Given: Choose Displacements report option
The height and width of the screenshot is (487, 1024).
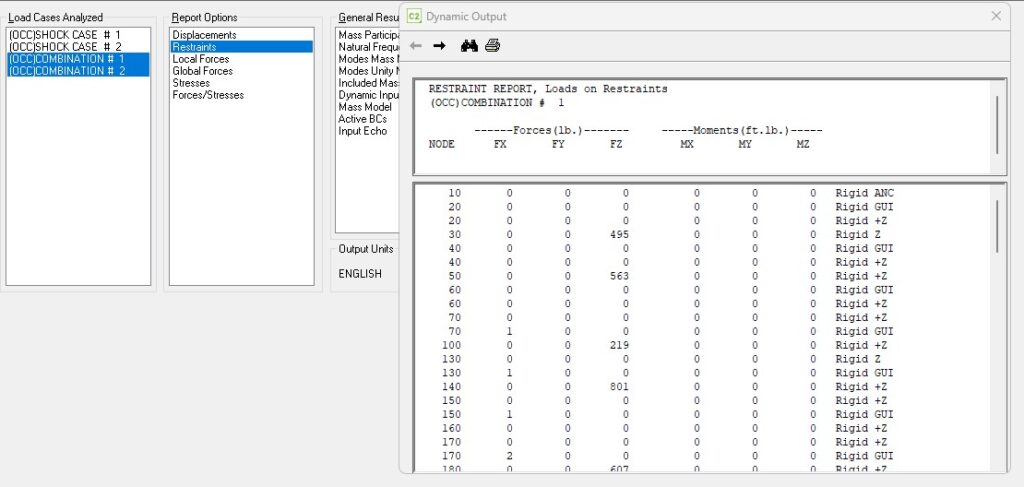Looking at the screenshot, I should pyautogui.click(x=204, y=35).
